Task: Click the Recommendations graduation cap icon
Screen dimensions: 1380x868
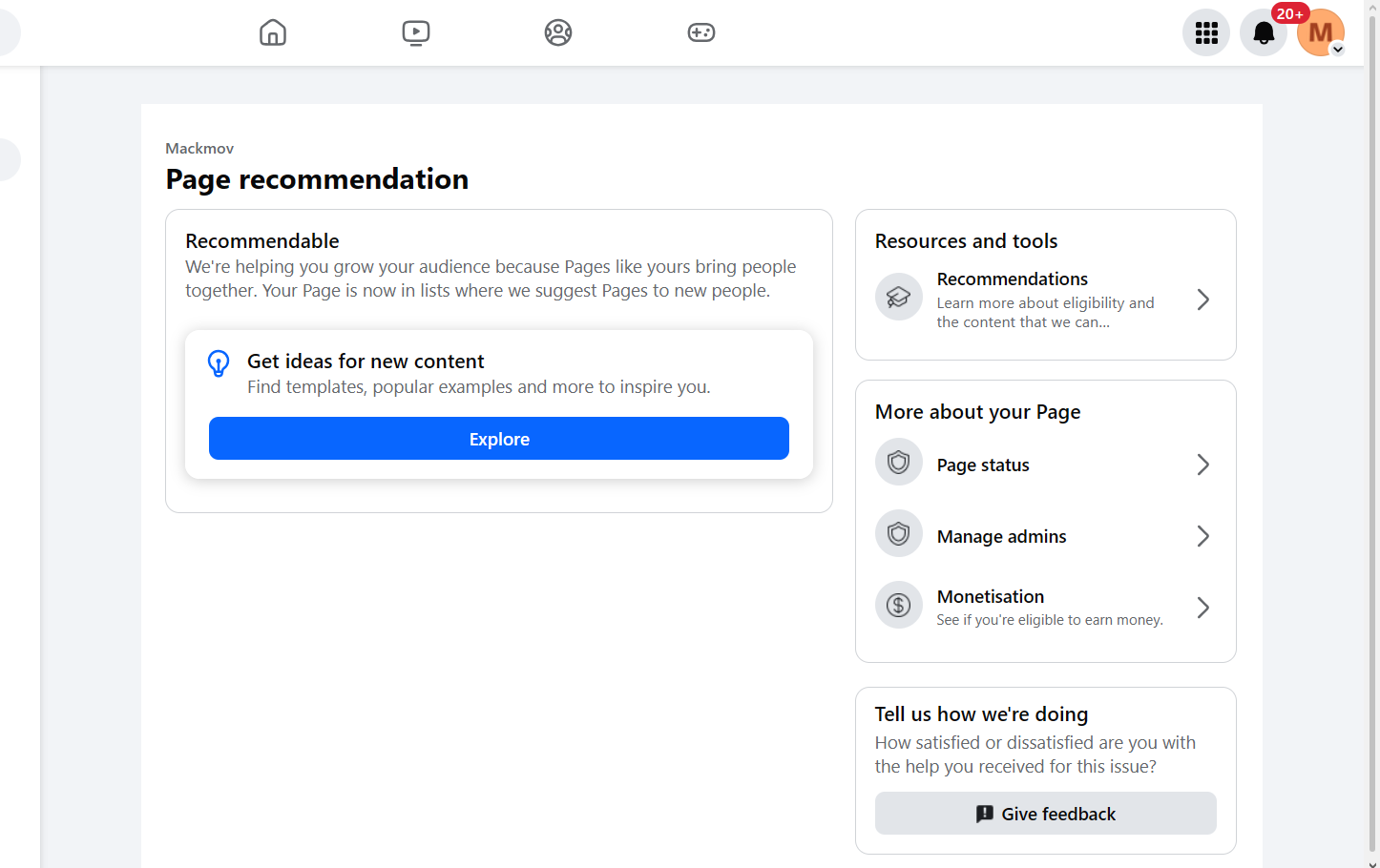Action: click(899, 297)
